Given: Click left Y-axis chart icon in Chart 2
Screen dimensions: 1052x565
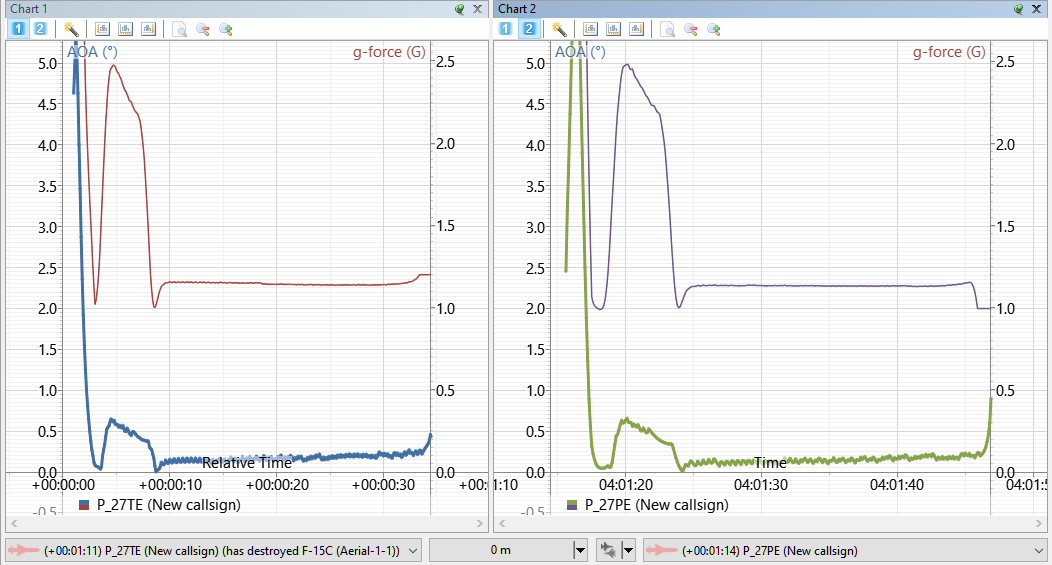Looking at the screenshot, I should 590,29.
